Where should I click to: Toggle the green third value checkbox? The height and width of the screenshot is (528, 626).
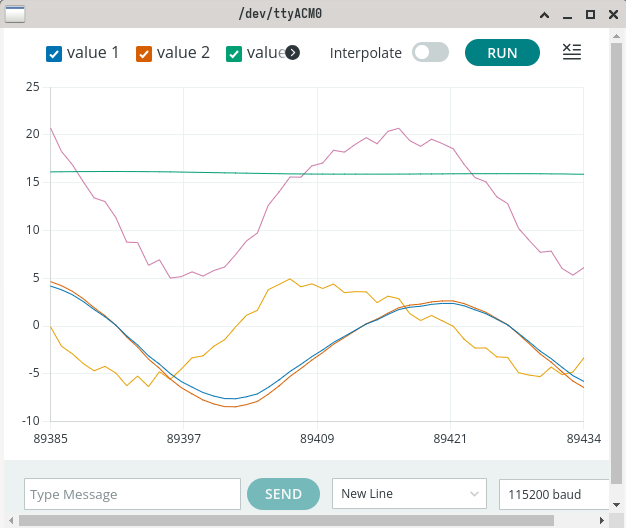235,54
